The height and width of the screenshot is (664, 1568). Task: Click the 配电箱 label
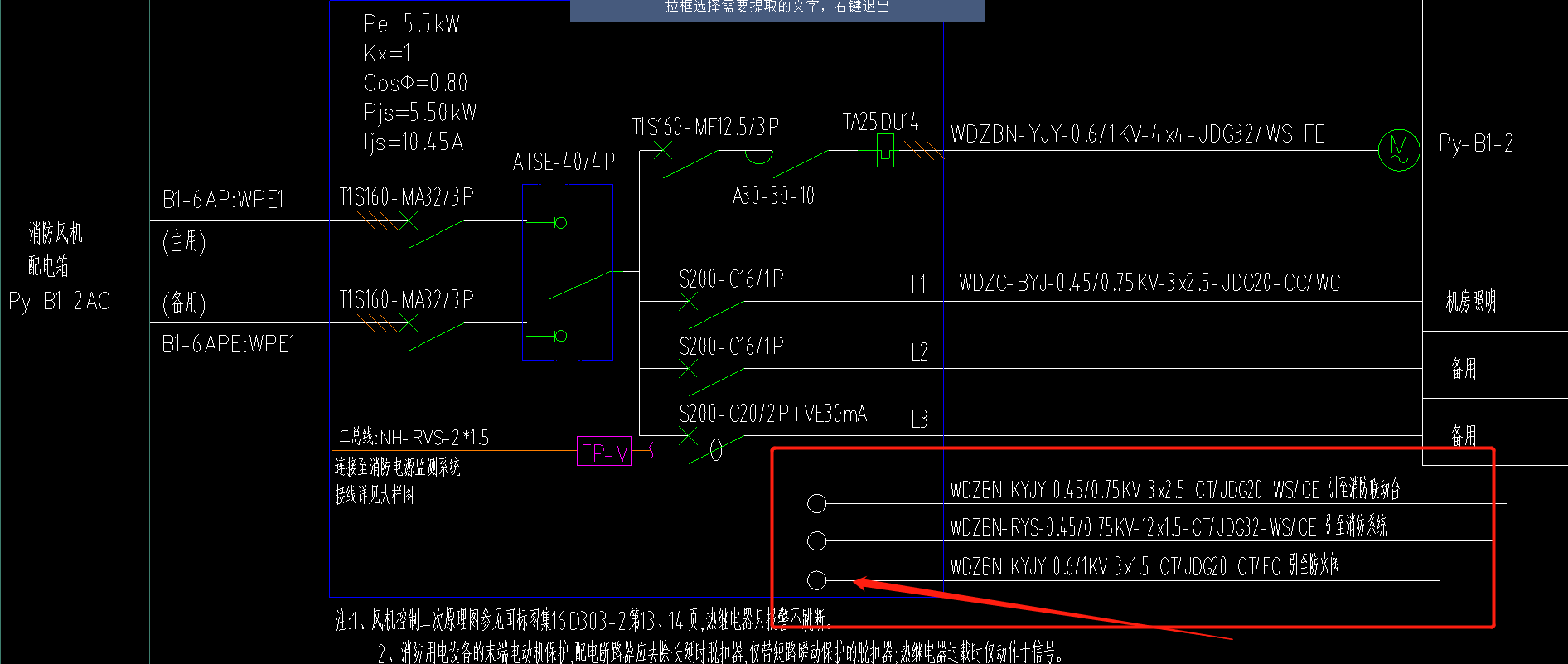tap(48, 266)
